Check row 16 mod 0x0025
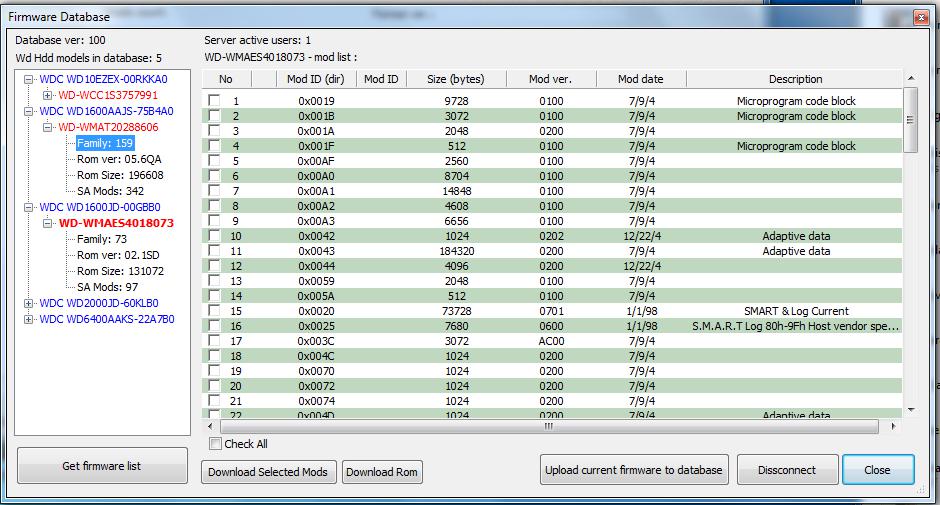The image size is (940, 505). (214, 325)
